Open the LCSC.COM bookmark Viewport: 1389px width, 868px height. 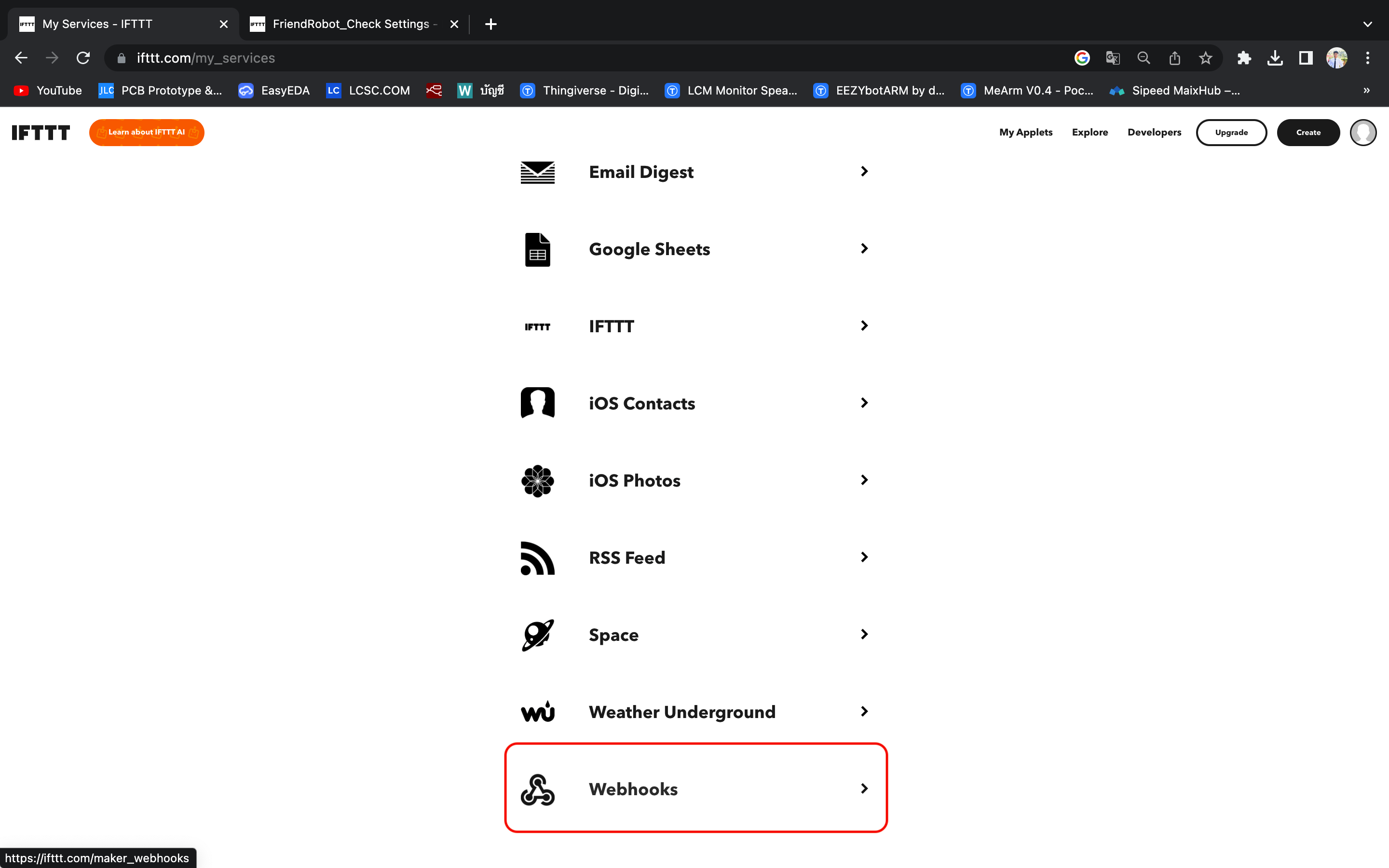click(x=368, y=91)
